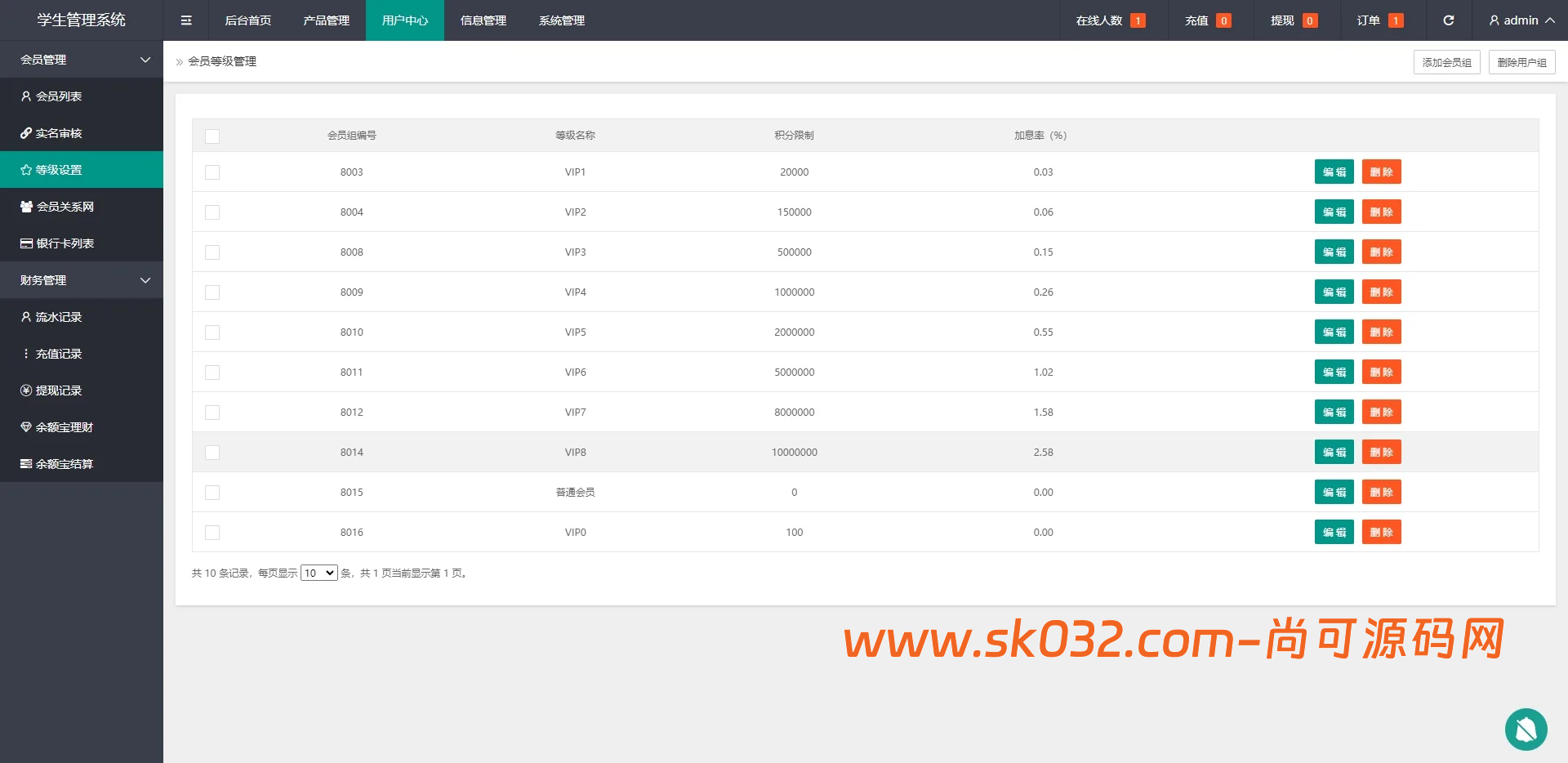Click the sidebar collapse hamburger icon
The image size is (1568, 763).
186,20
